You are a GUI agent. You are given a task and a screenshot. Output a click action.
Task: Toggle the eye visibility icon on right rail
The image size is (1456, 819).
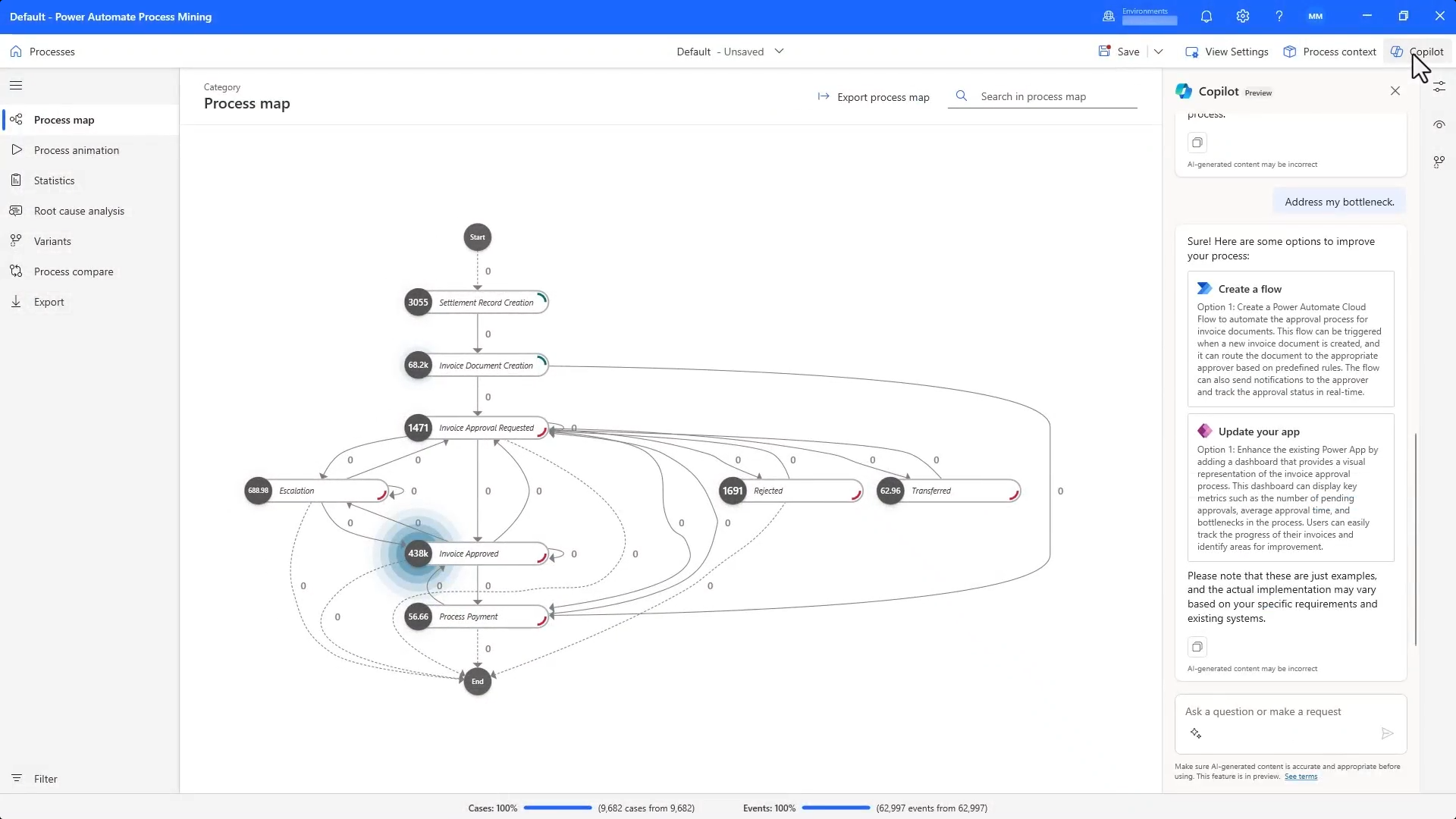coord(1439,124)
